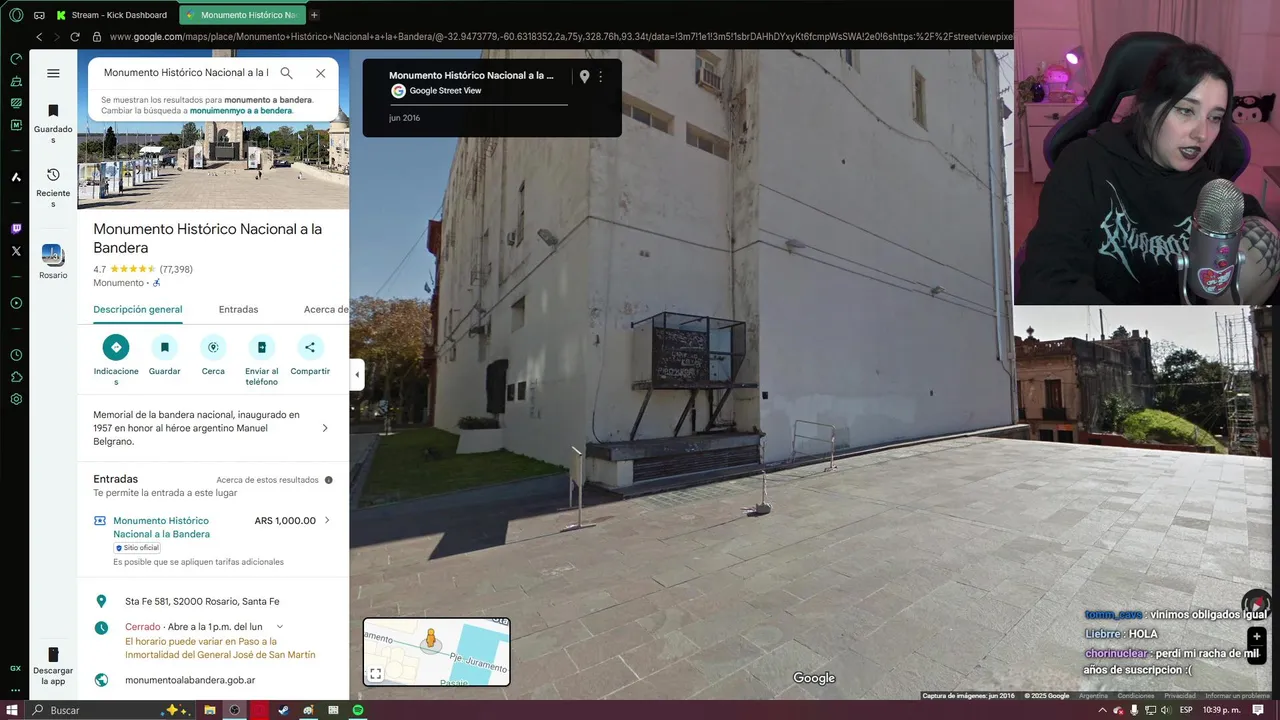Open File Explorer from the taskbar
The height and width of the screenshot is (720, 1280).
click(210, 710)
